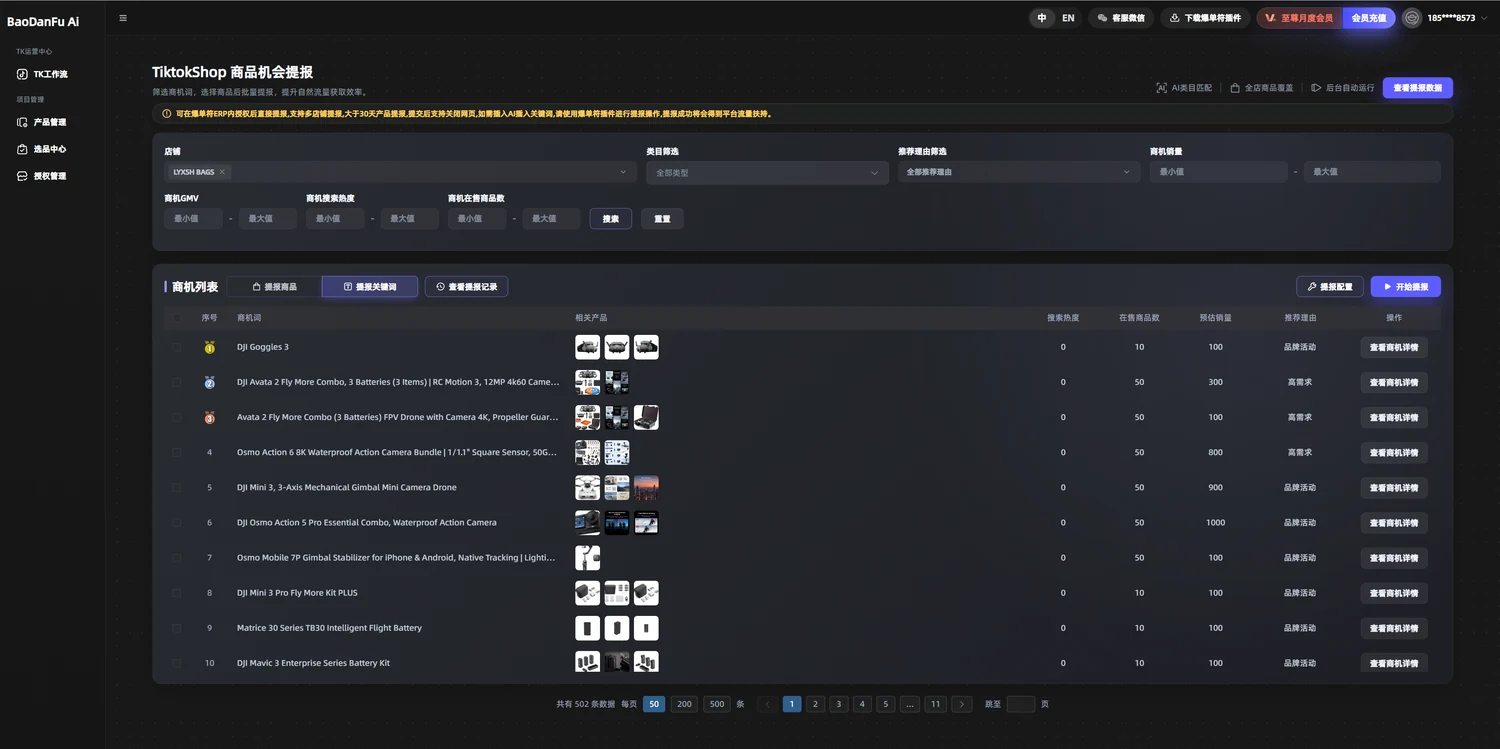Click the AI类目匹配 icon link
Image resolution: width=1500 pixels, height=749 pixels.
tap(1184, 88)
